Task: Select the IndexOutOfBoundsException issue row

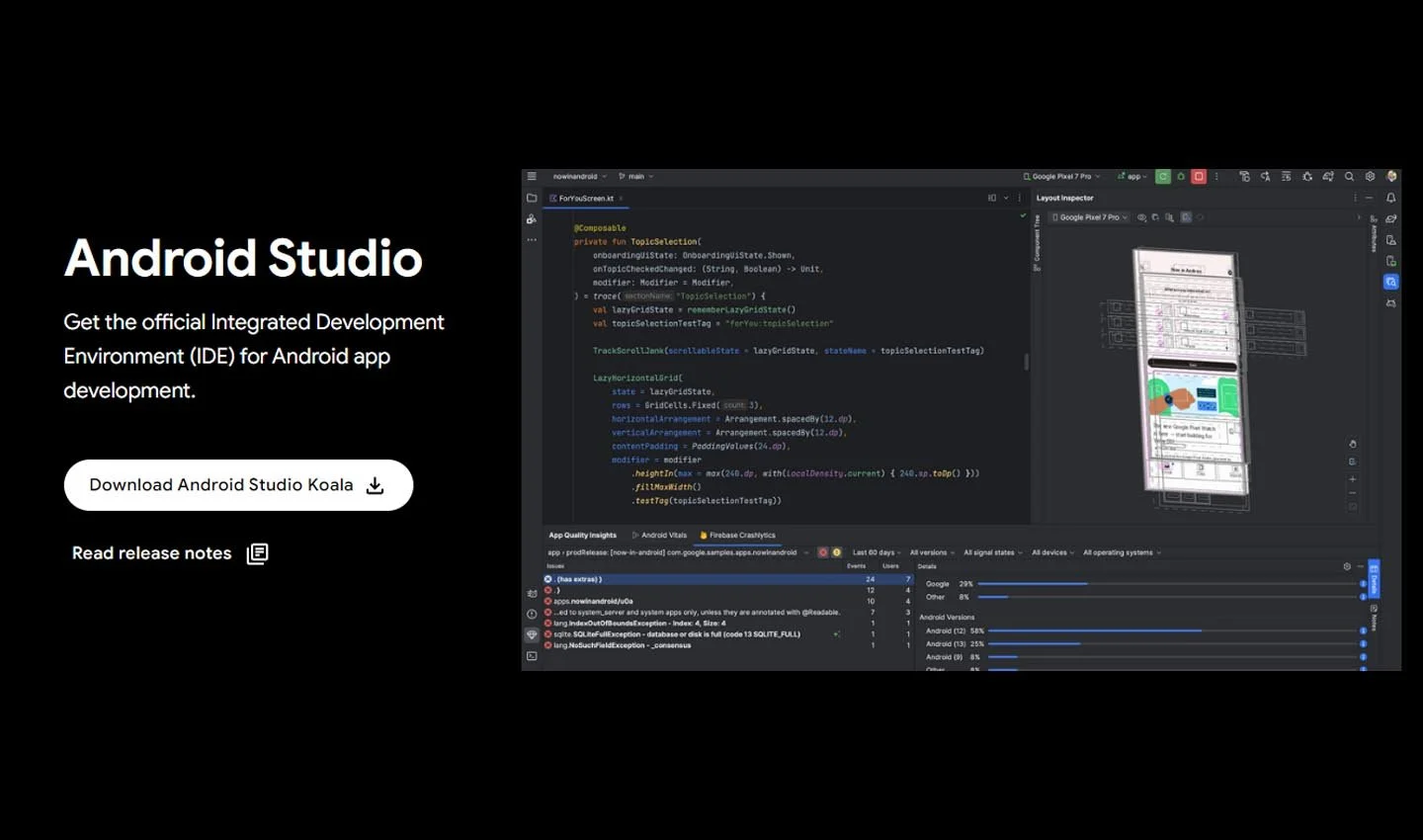Action: click(x=727, y=623)
